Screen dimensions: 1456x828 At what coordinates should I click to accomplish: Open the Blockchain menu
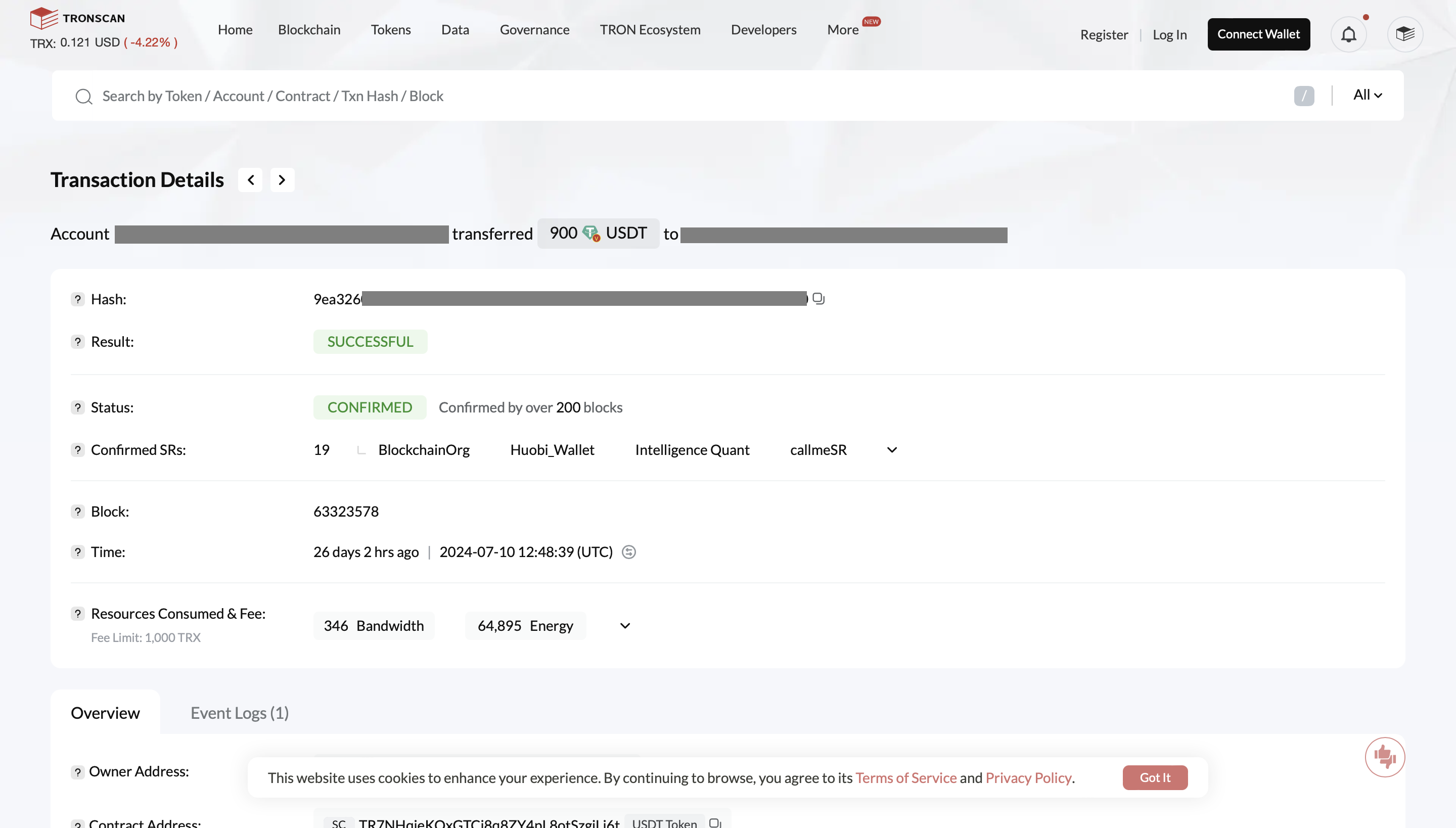click(309, 29)
